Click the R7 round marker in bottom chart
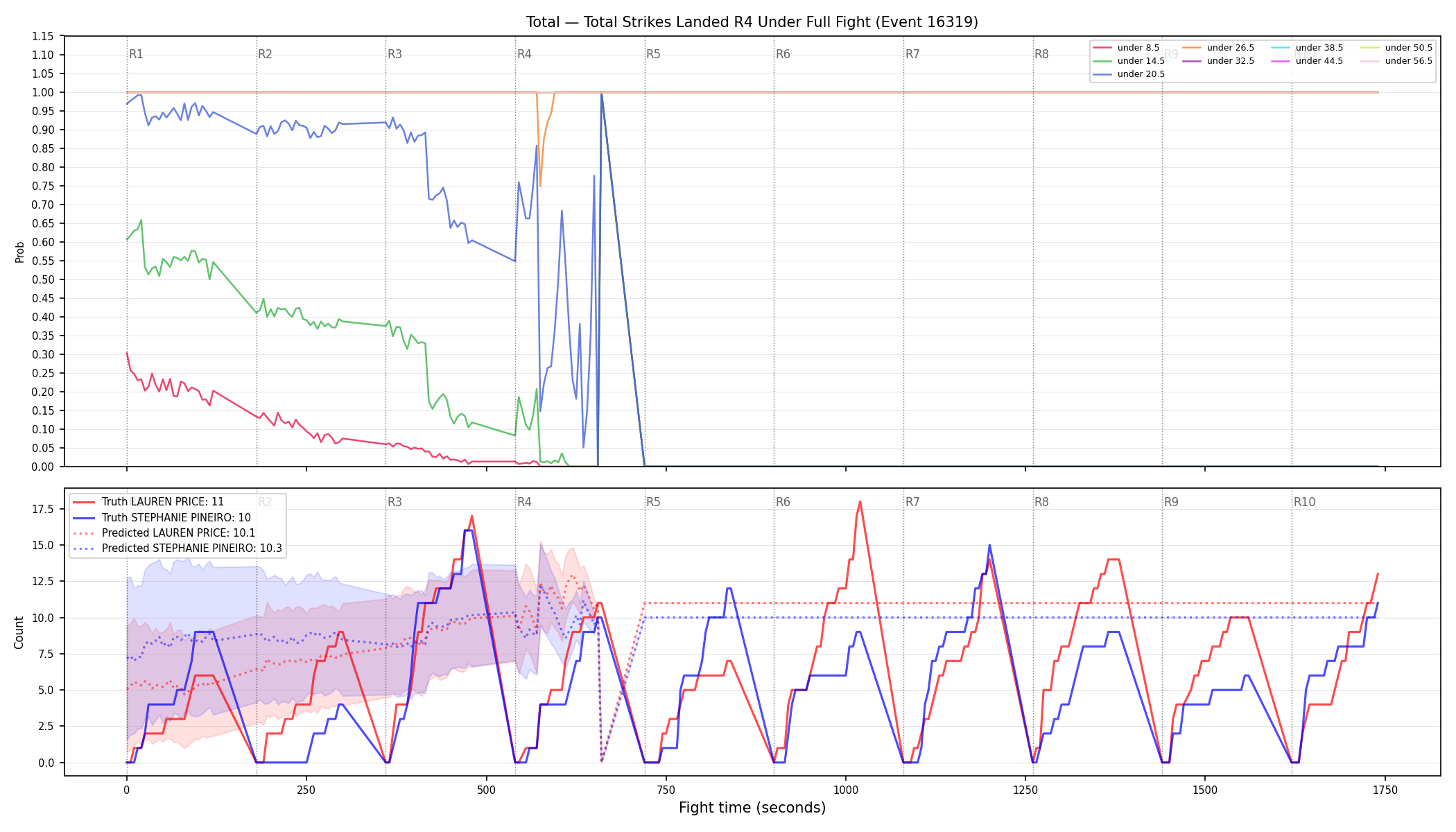 click(912, 502)
